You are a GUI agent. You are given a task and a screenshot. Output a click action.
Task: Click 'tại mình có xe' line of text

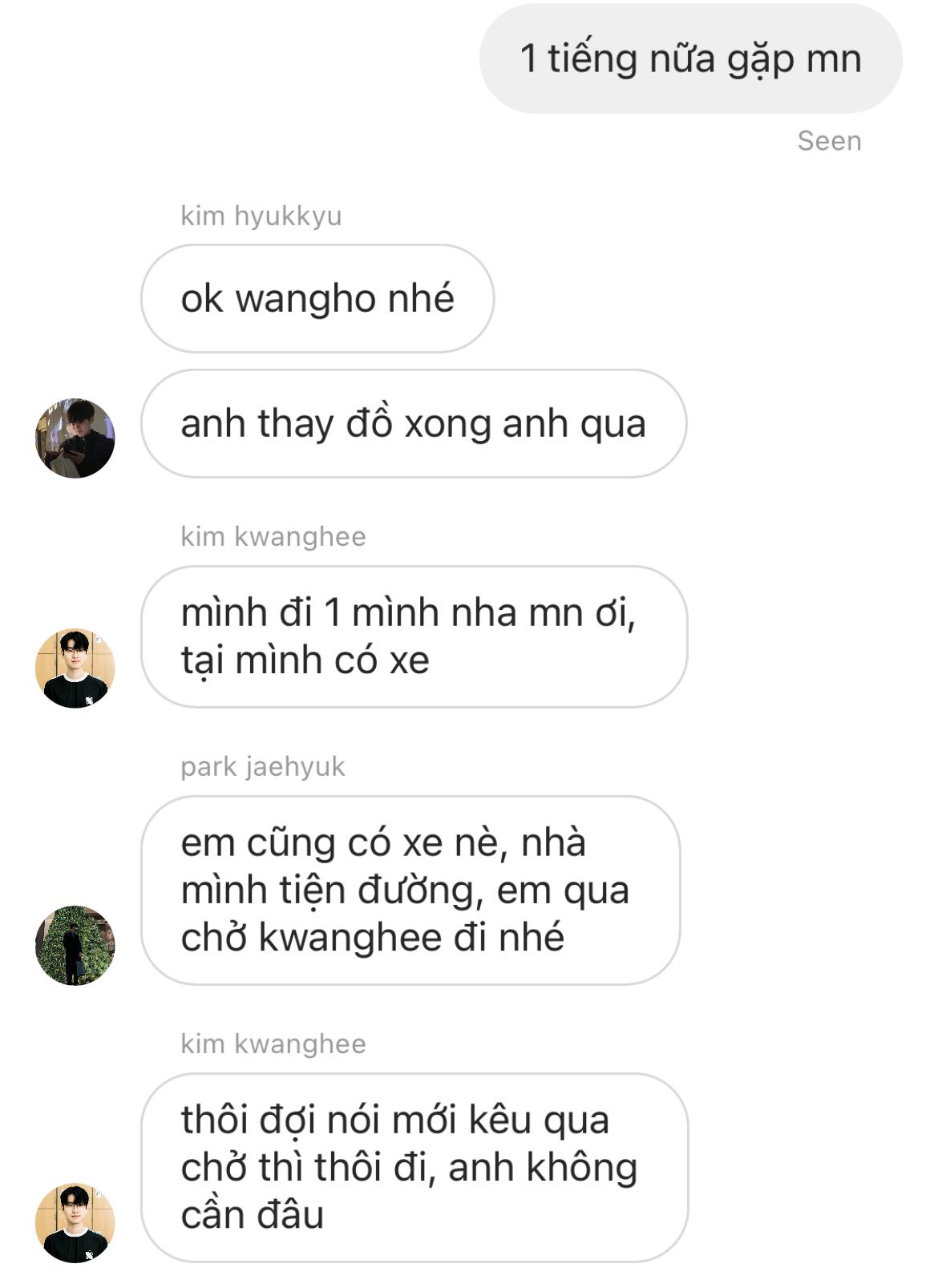tap(305, 660)
